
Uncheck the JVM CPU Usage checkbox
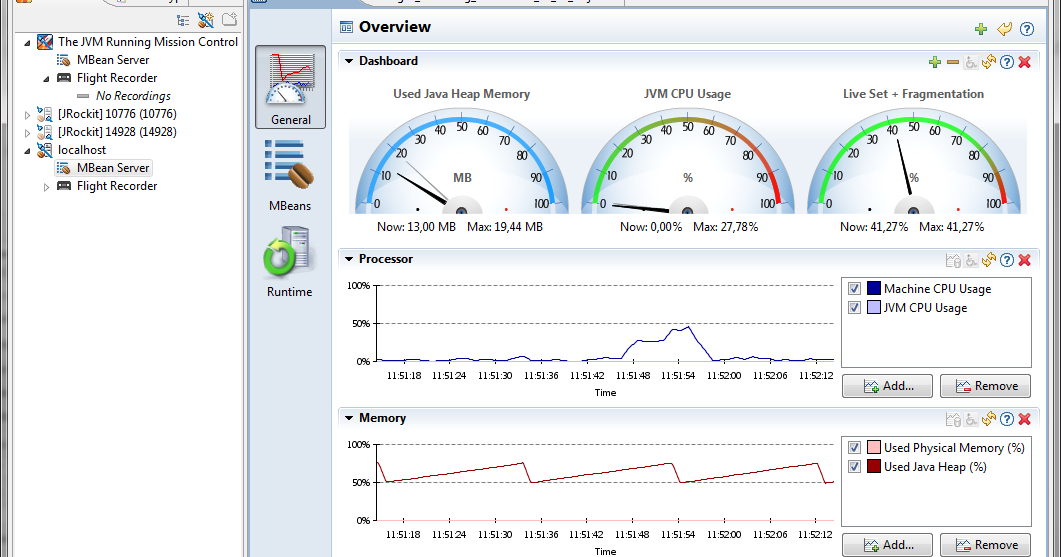click(854, 307)
